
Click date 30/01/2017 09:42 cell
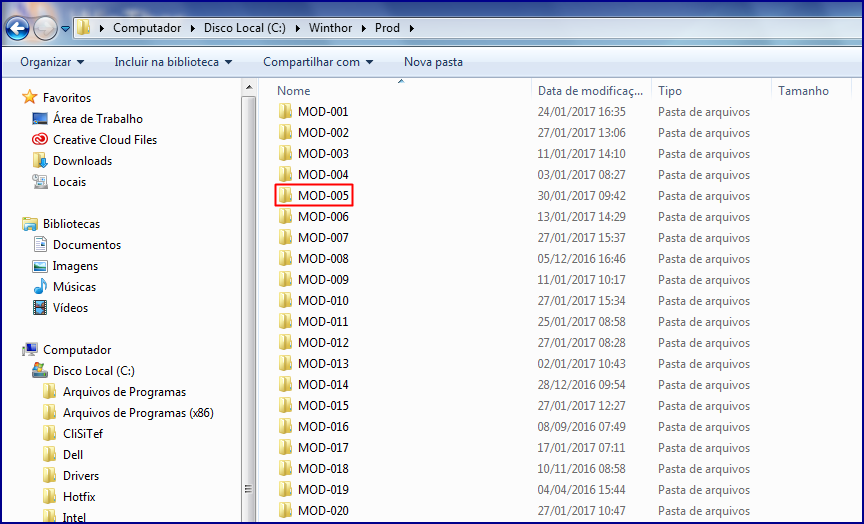pyautogui.click(x=581, y=196)
